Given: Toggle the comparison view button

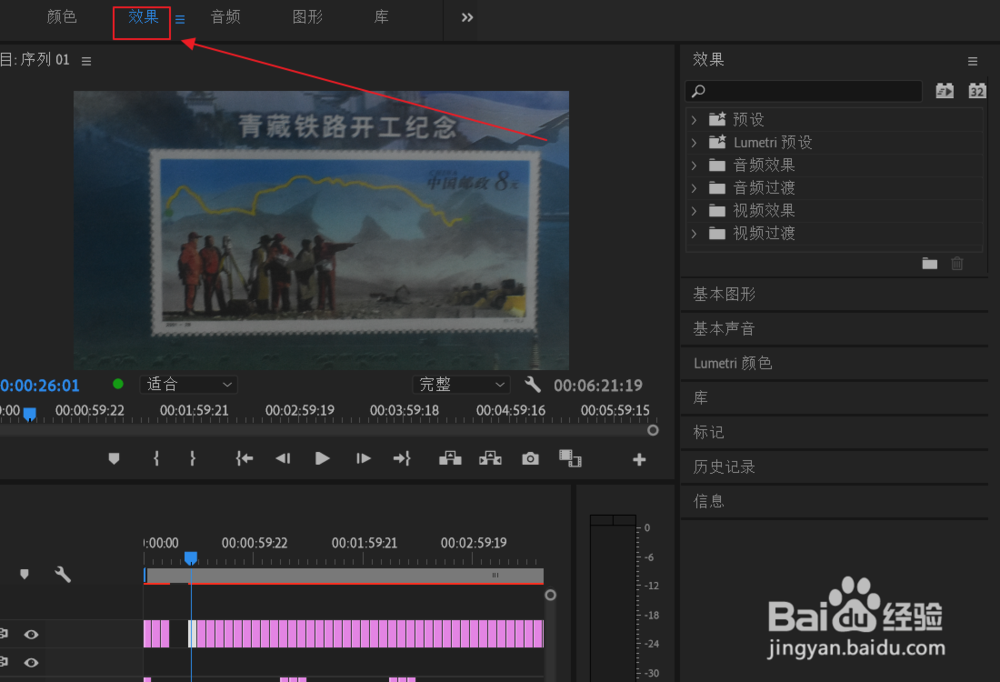Looking at the screenshot, I should point(570,459).
